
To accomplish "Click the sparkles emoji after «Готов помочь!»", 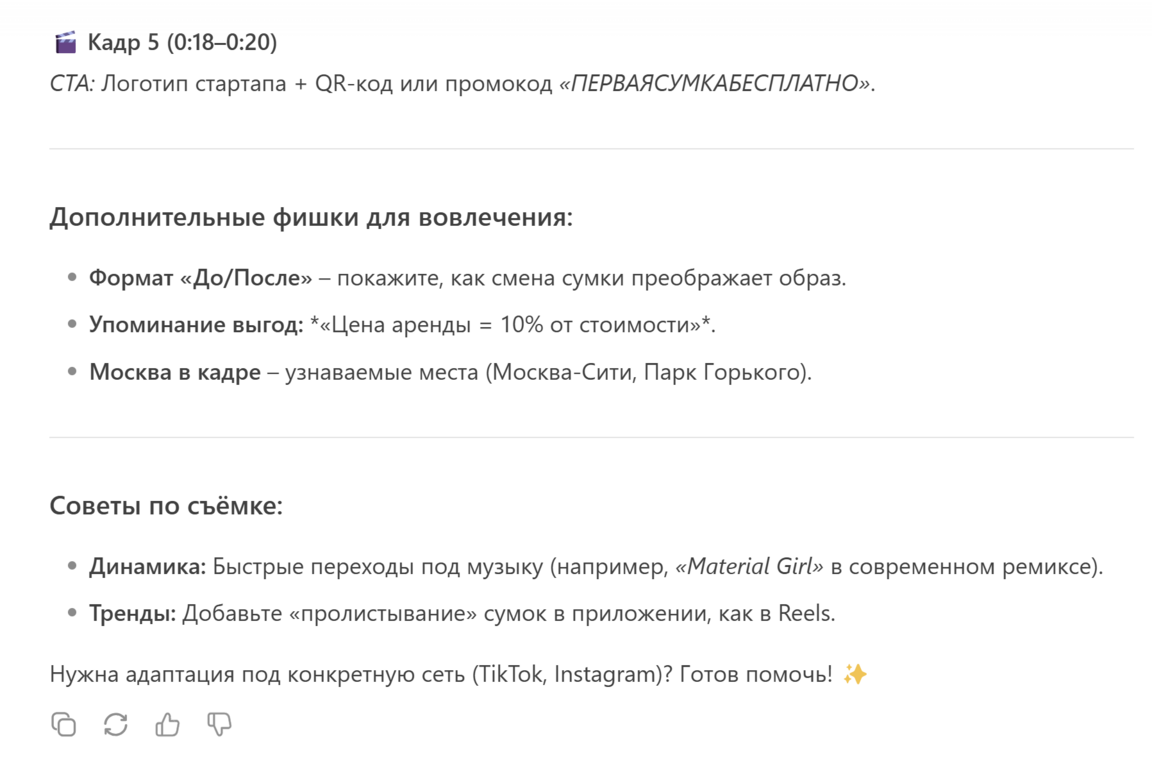I will point(855,674).
